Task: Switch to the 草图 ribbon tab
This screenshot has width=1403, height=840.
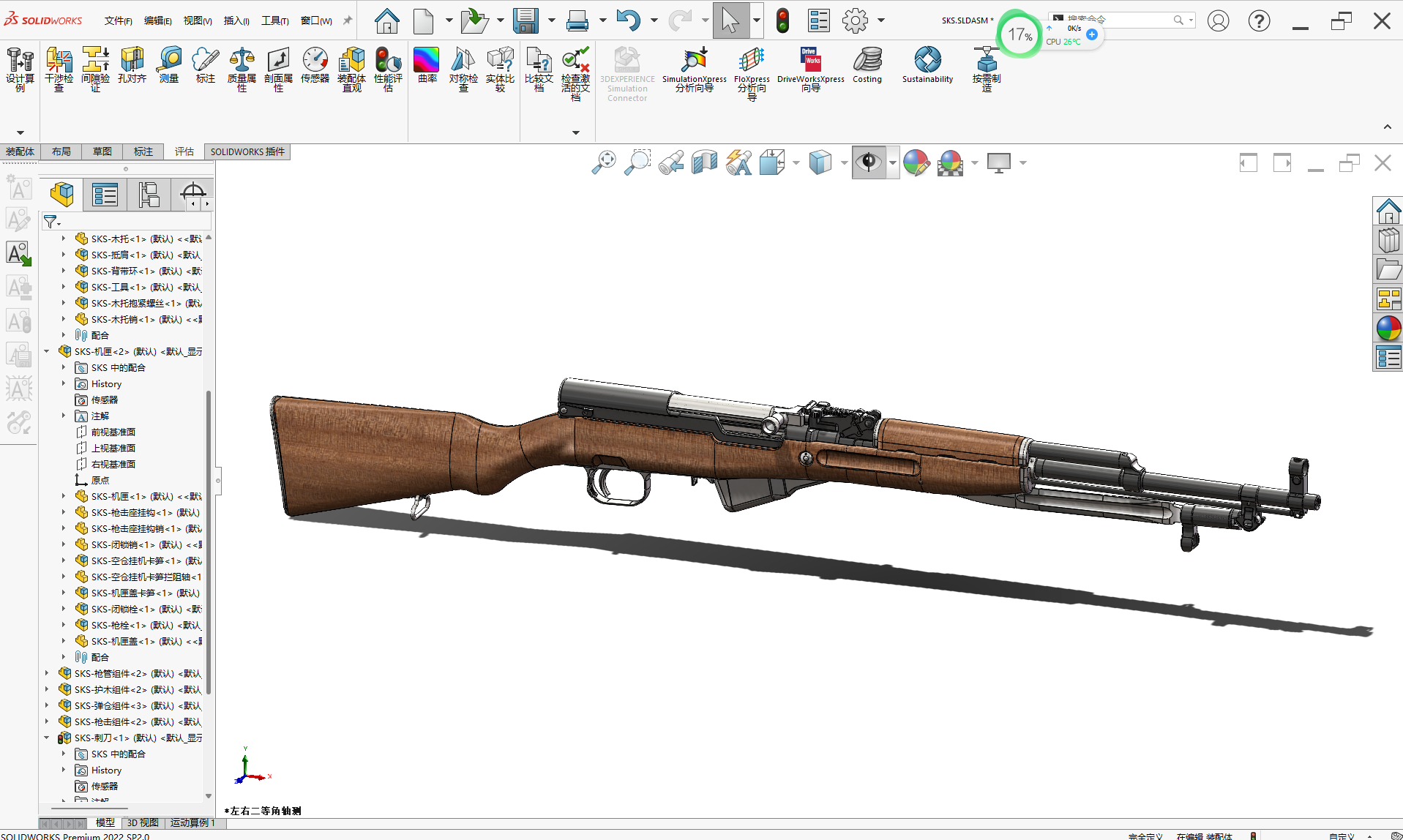Action: (x=102, y=151)
